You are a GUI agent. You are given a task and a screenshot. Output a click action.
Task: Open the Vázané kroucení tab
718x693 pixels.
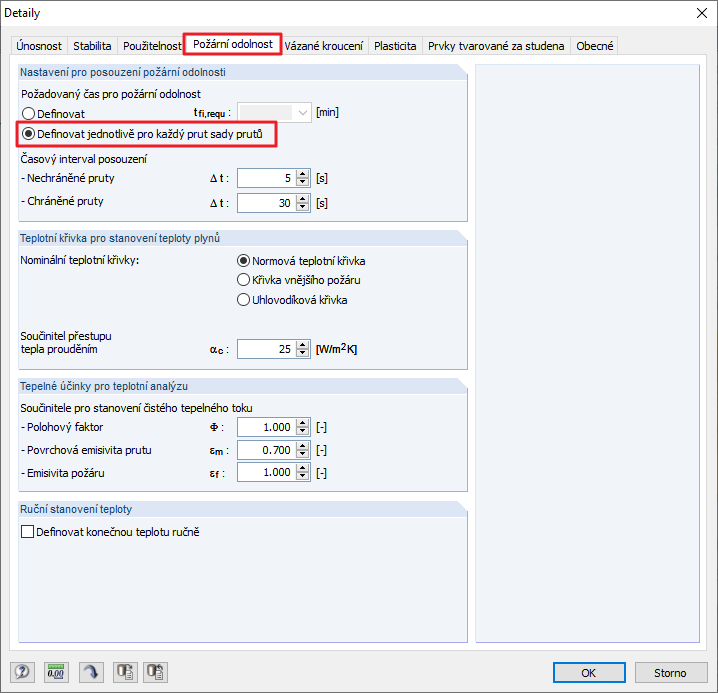(x=324, y=46)
